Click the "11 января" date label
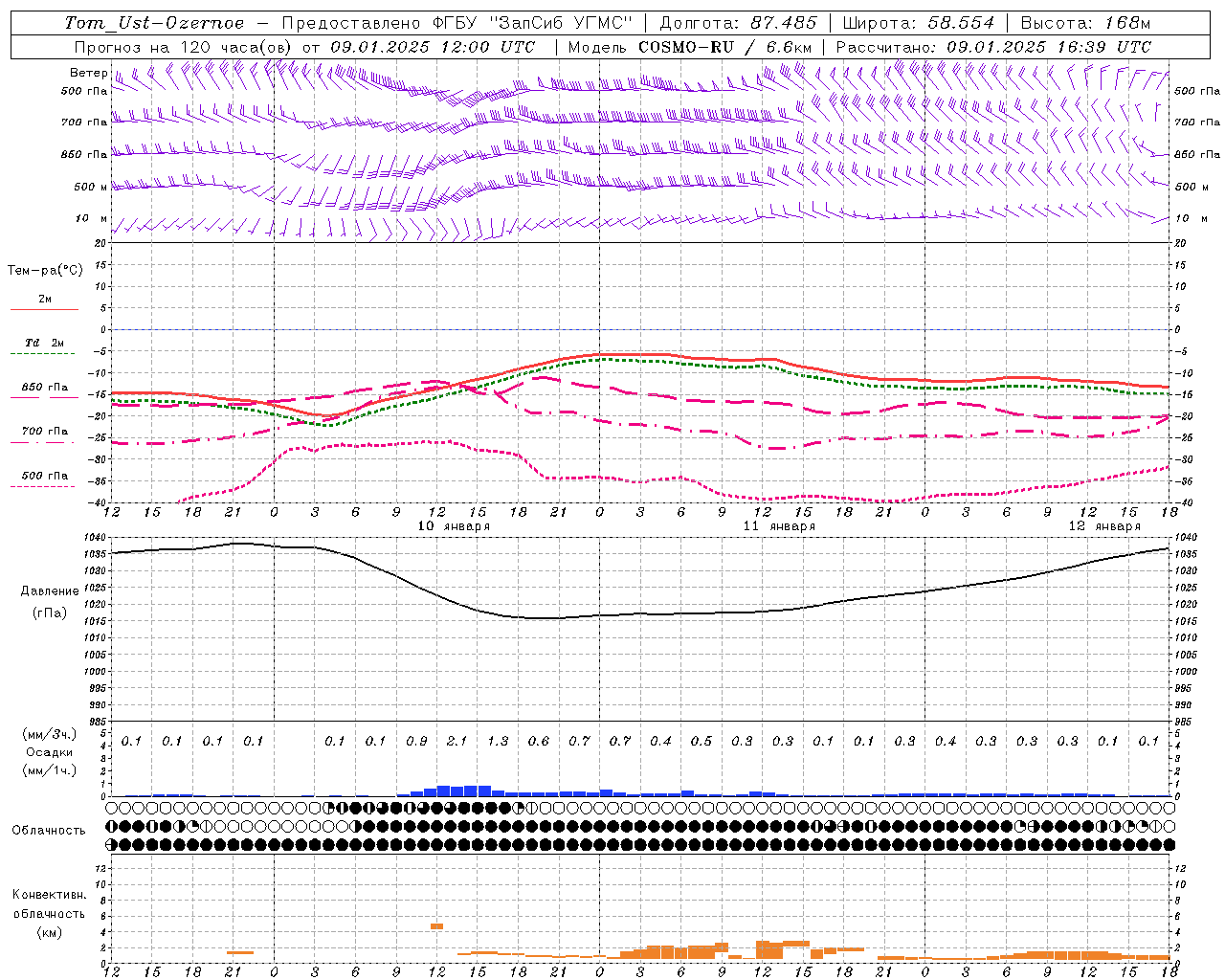Screen dimensions: 1225x980 (780, 526)
